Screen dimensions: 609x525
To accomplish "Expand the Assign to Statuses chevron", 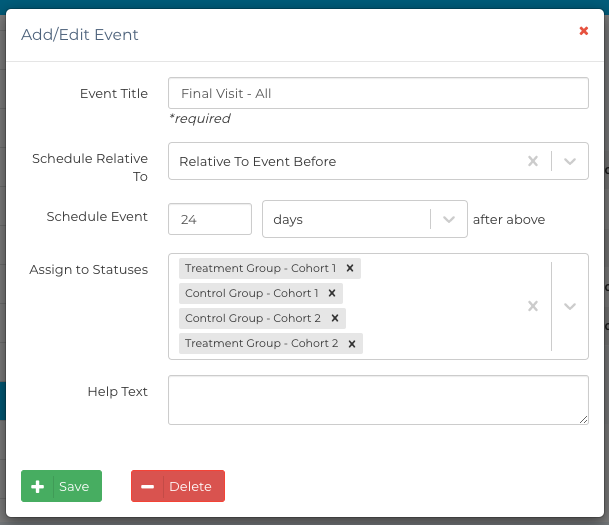I will pos(570,306).
